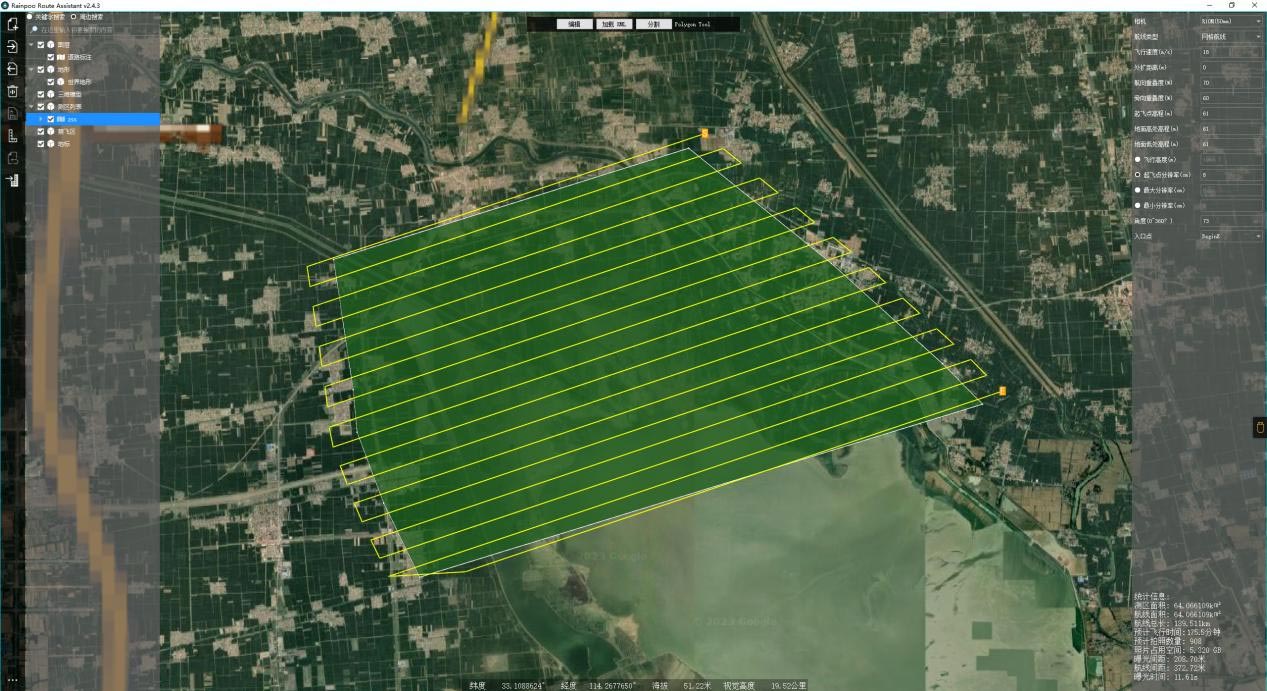The image size is (1267, 691).
Task: Click the 航向重叠度(%) value field
Action: point(1231,83)
